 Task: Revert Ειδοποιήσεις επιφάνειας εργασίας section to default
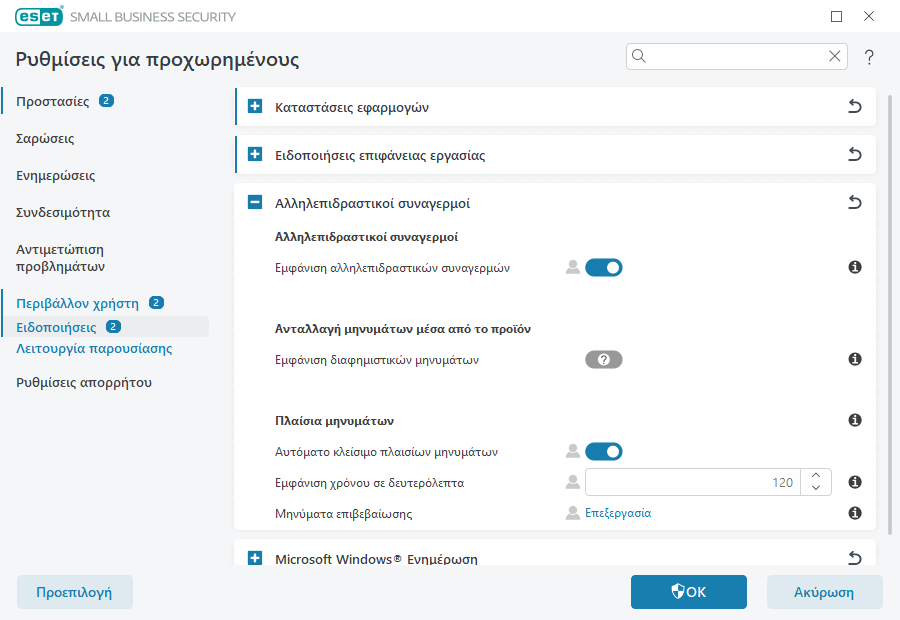coord(855,155)
